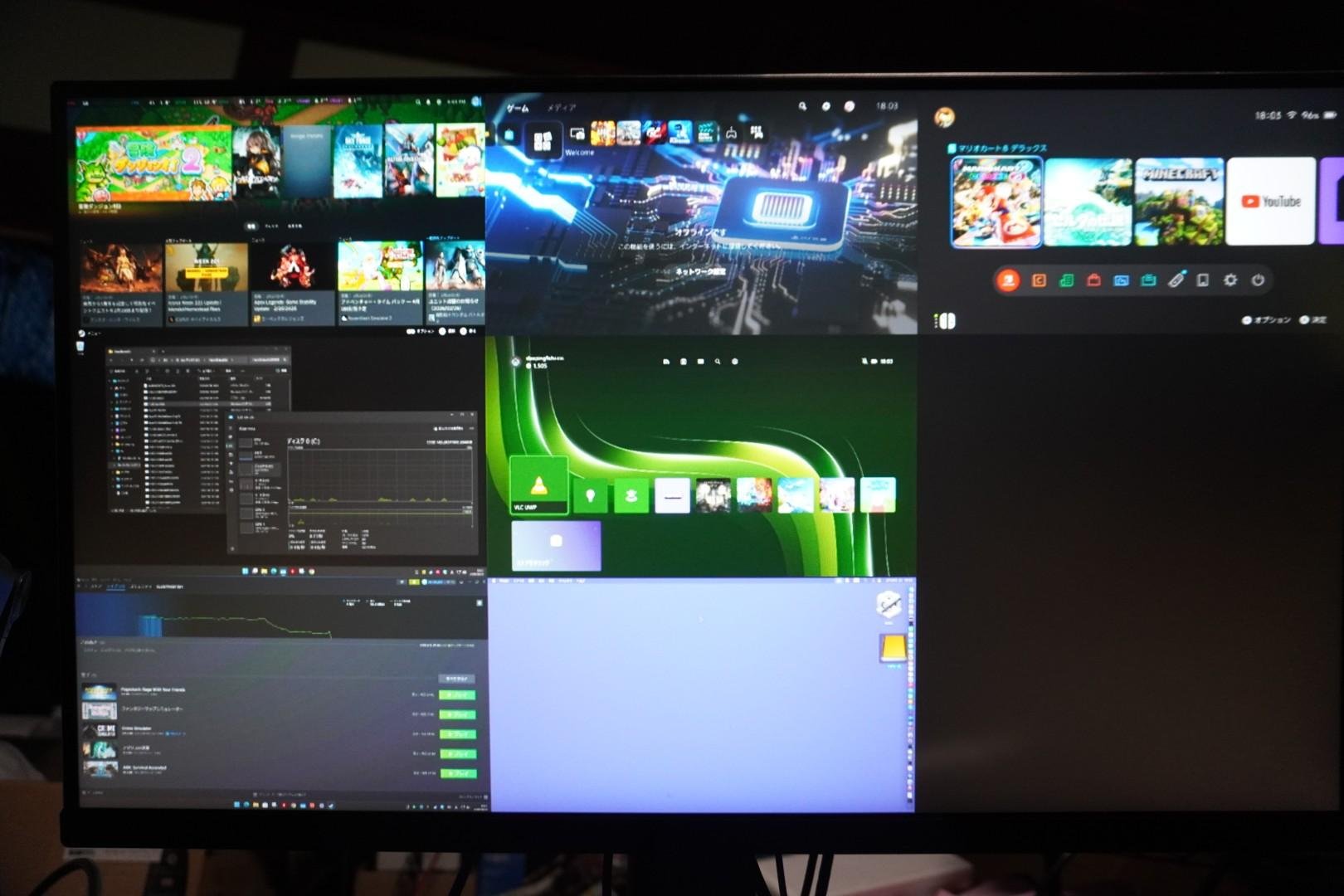1344x896 pixels.
Task: Open PS5 settings gear icon
Action: 825,106
